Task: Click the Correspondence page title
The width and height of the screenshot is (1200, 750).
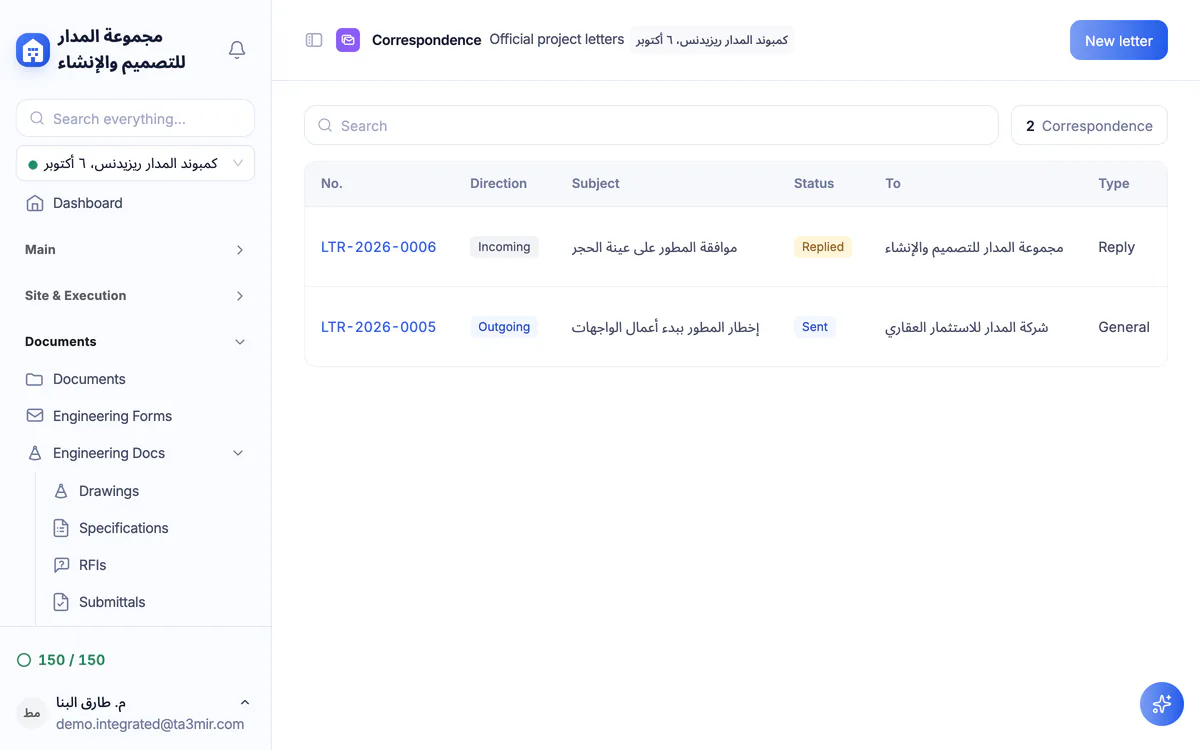Action: [427, 40]
